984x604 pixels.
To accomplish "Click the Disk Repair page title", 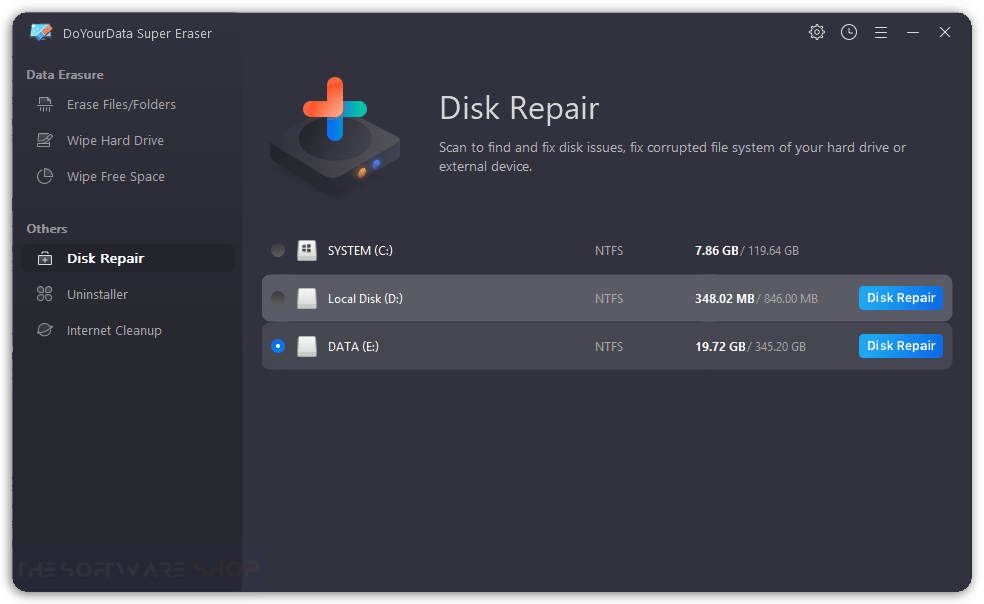I will tap(519, 108).
